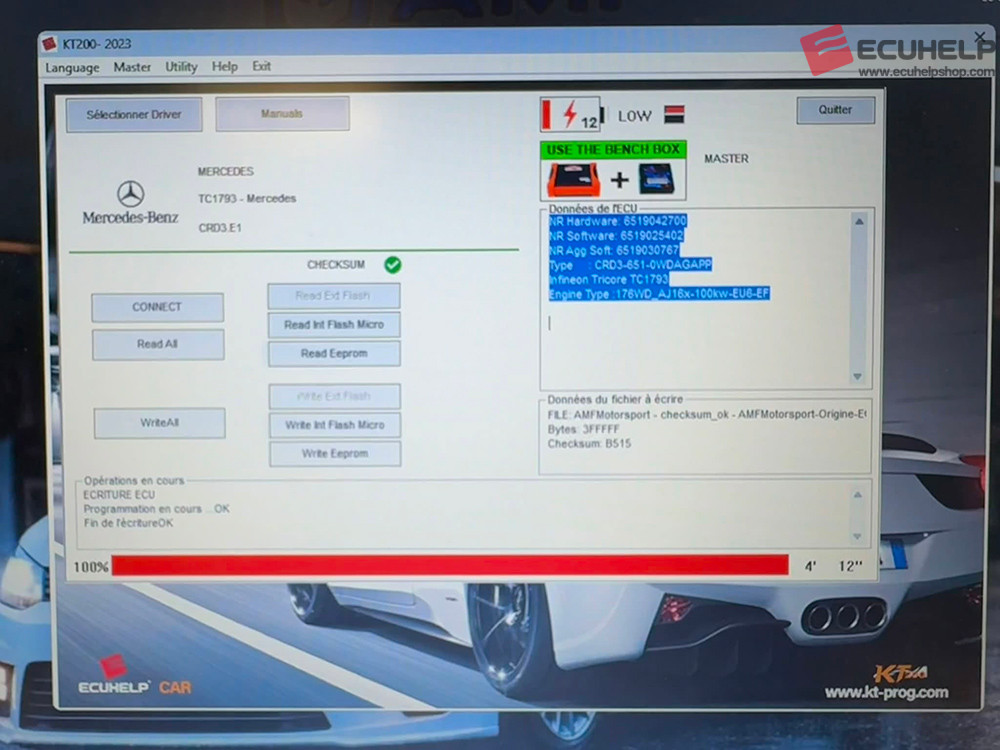Click the Write Eeprom button
Image resolution: width=1000 pixels, height=750 pixels.
335,453
